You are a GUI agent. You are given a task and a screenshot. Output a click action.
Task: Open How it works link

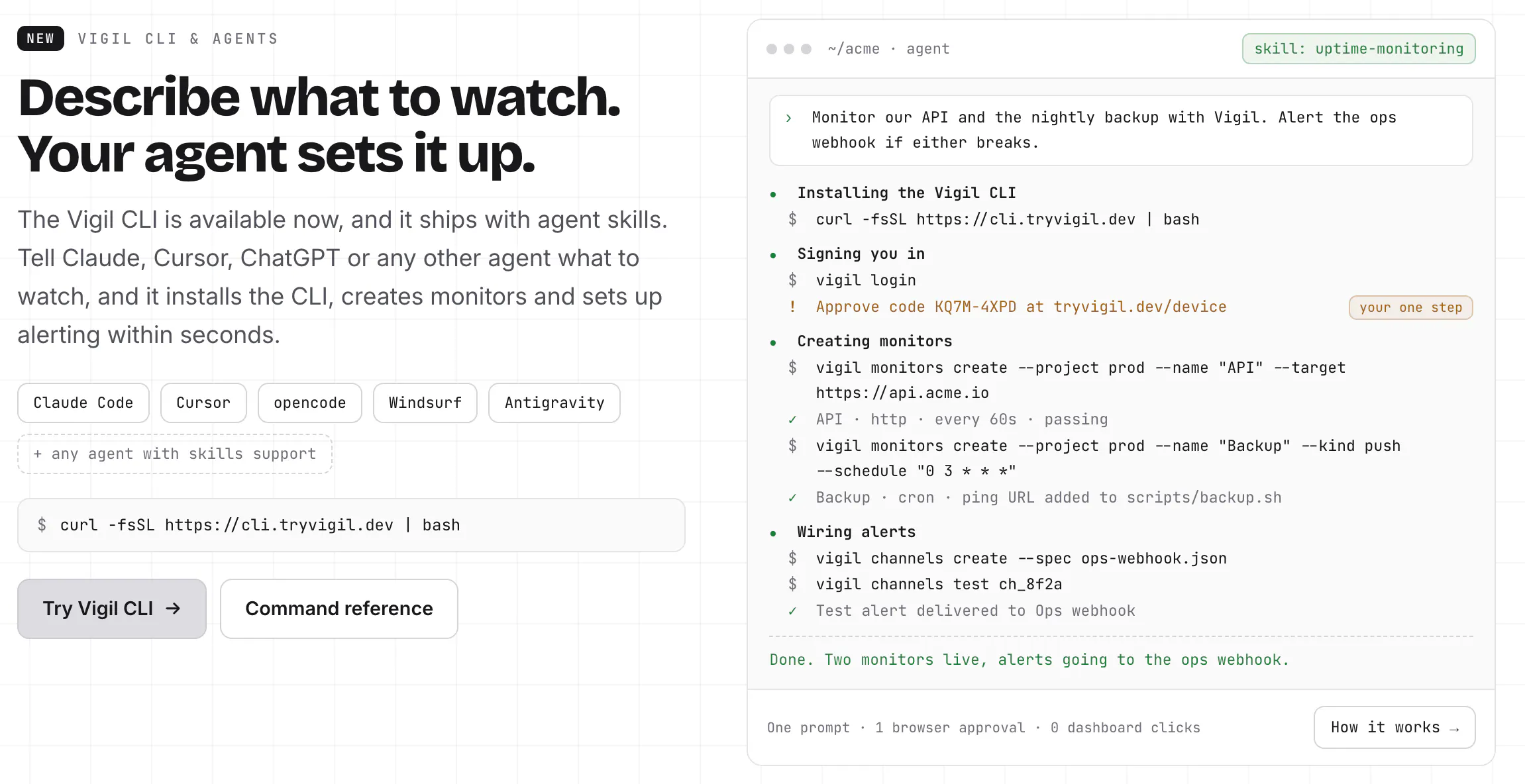(1394, 727)
